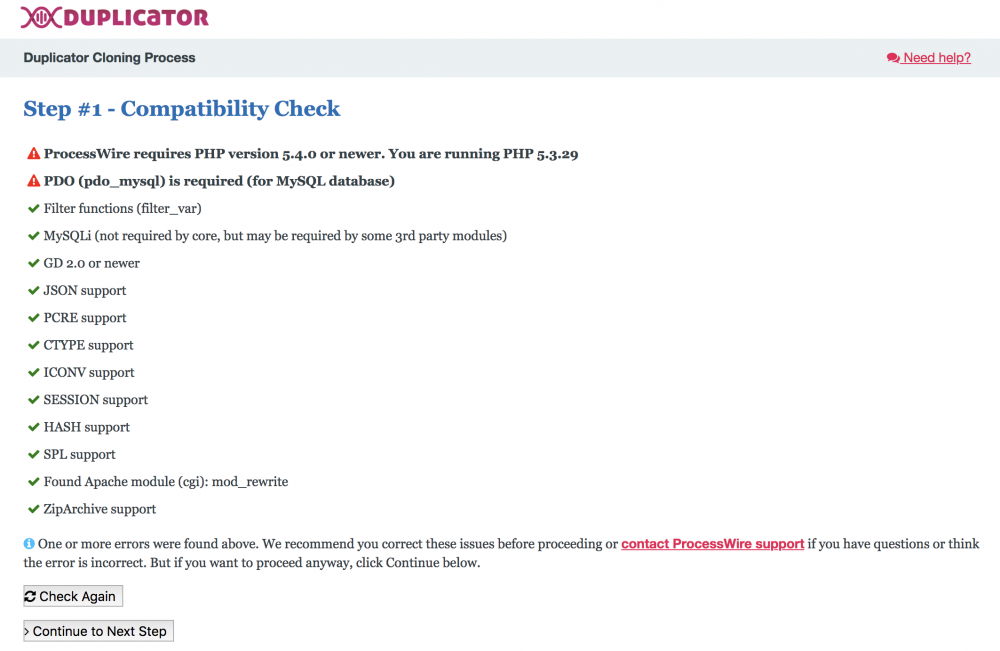This screenshot has height=651, width=1000.
Task: Click the warning triangle next to PDO requirement
Action: (33, 181)
